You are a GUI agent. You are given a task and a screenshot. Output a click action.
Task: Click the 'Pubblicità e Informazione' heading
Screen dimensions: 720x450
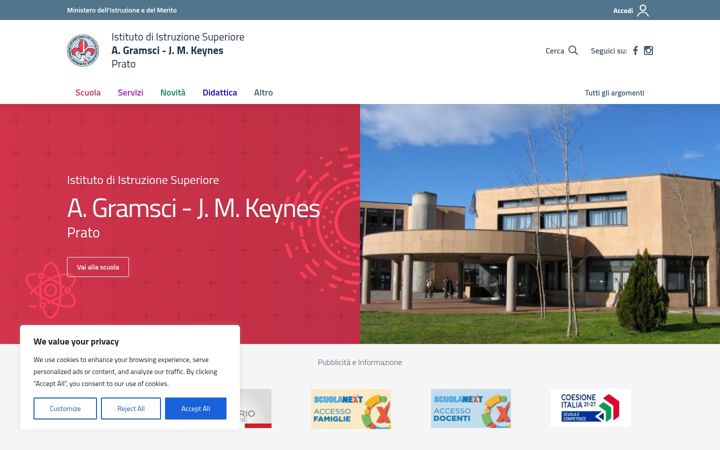click(x=360, y=362)
